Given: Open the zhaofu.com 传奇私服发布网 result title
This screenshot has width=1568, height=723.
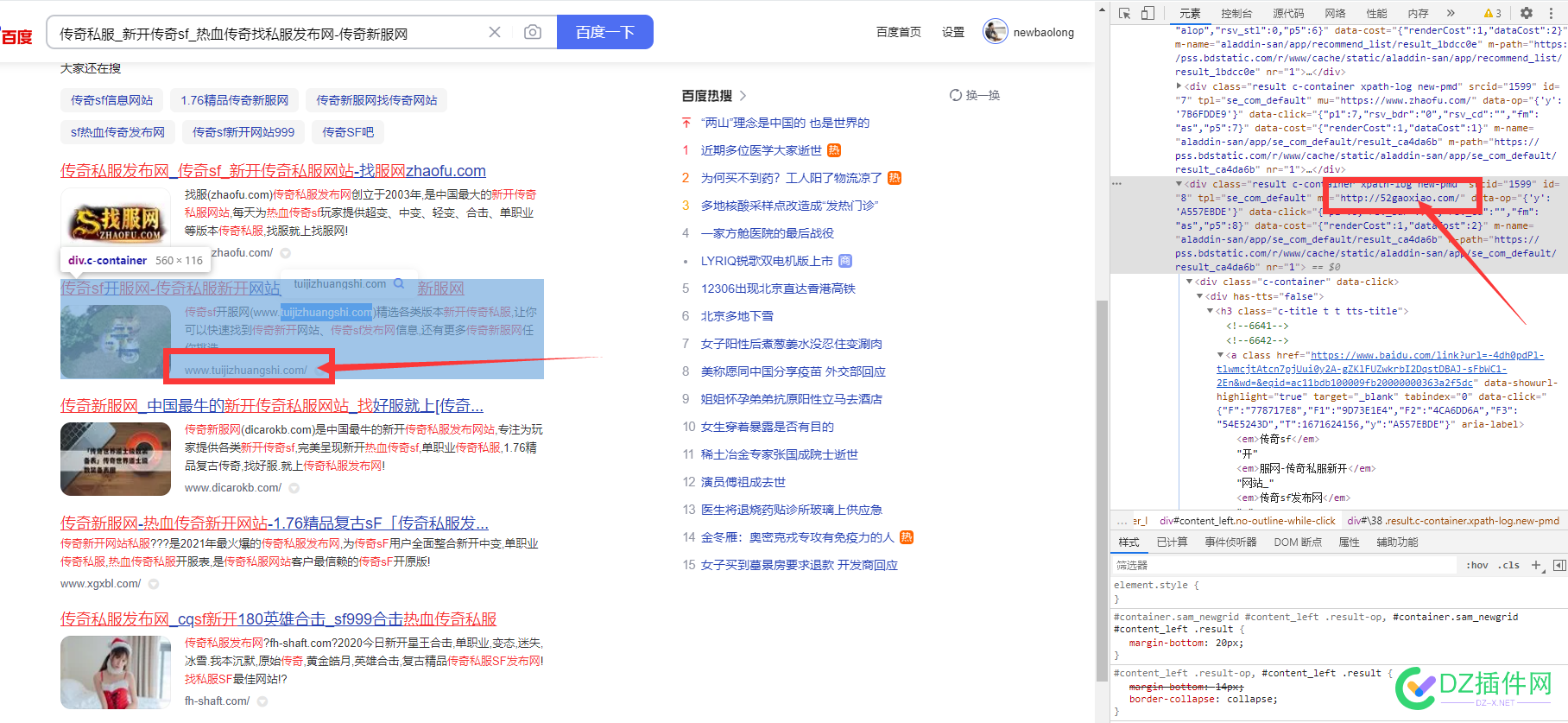Looking at the screenshot, I should 273,171.
